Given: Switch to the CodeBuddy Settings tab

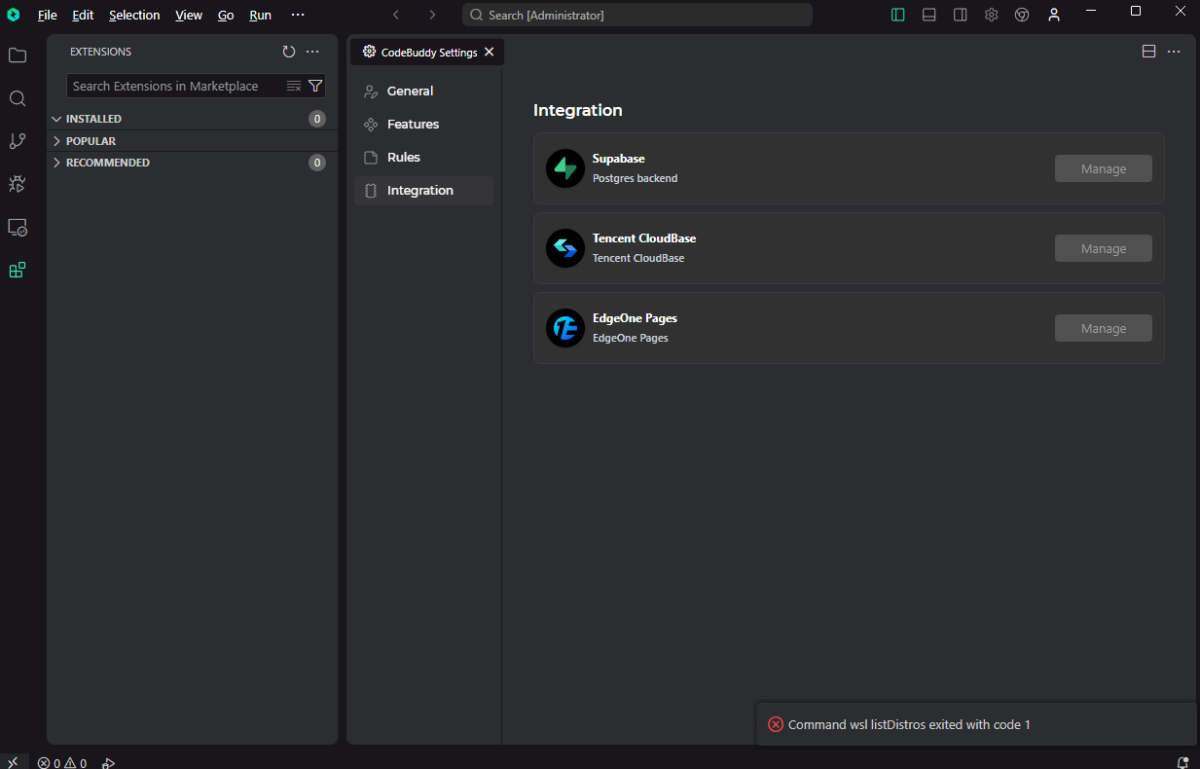Looking at the screenshot, I should point(427,52).
